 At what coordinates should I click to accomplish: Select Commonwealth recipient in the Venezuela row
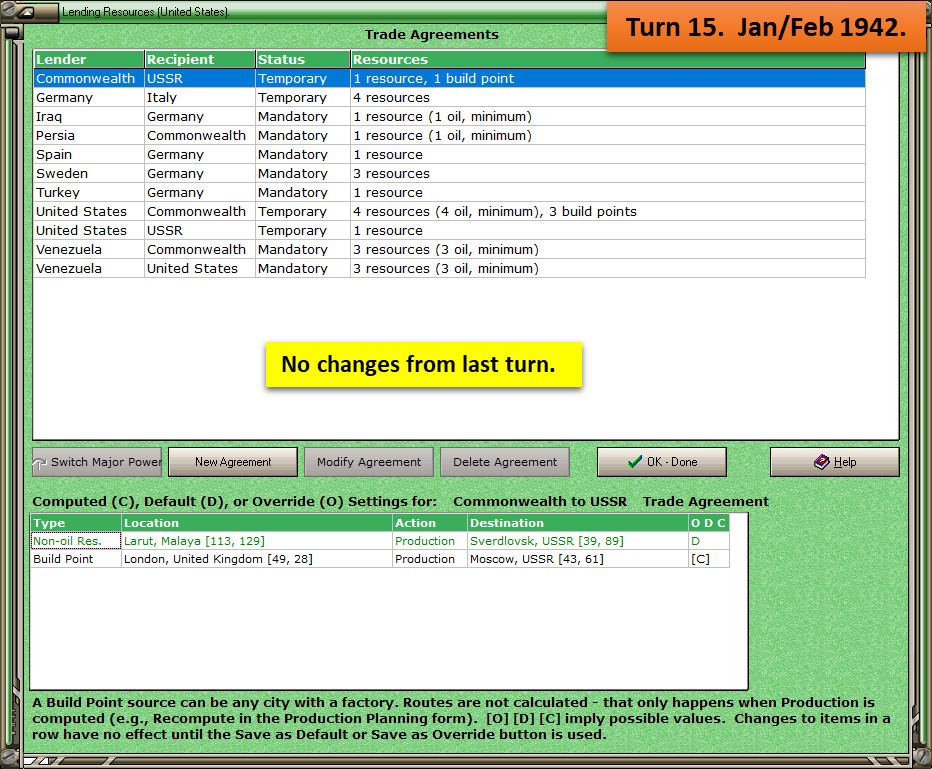coord(200,250)
